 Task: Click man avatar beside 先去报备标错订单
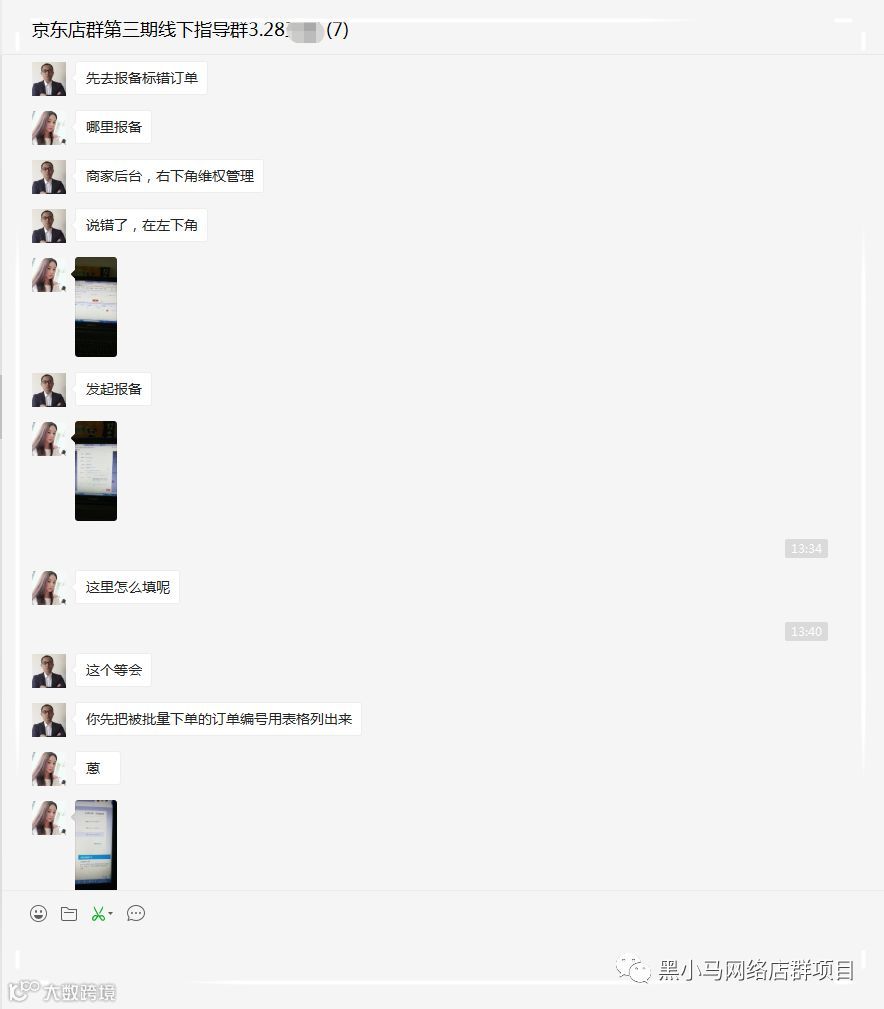49,79
